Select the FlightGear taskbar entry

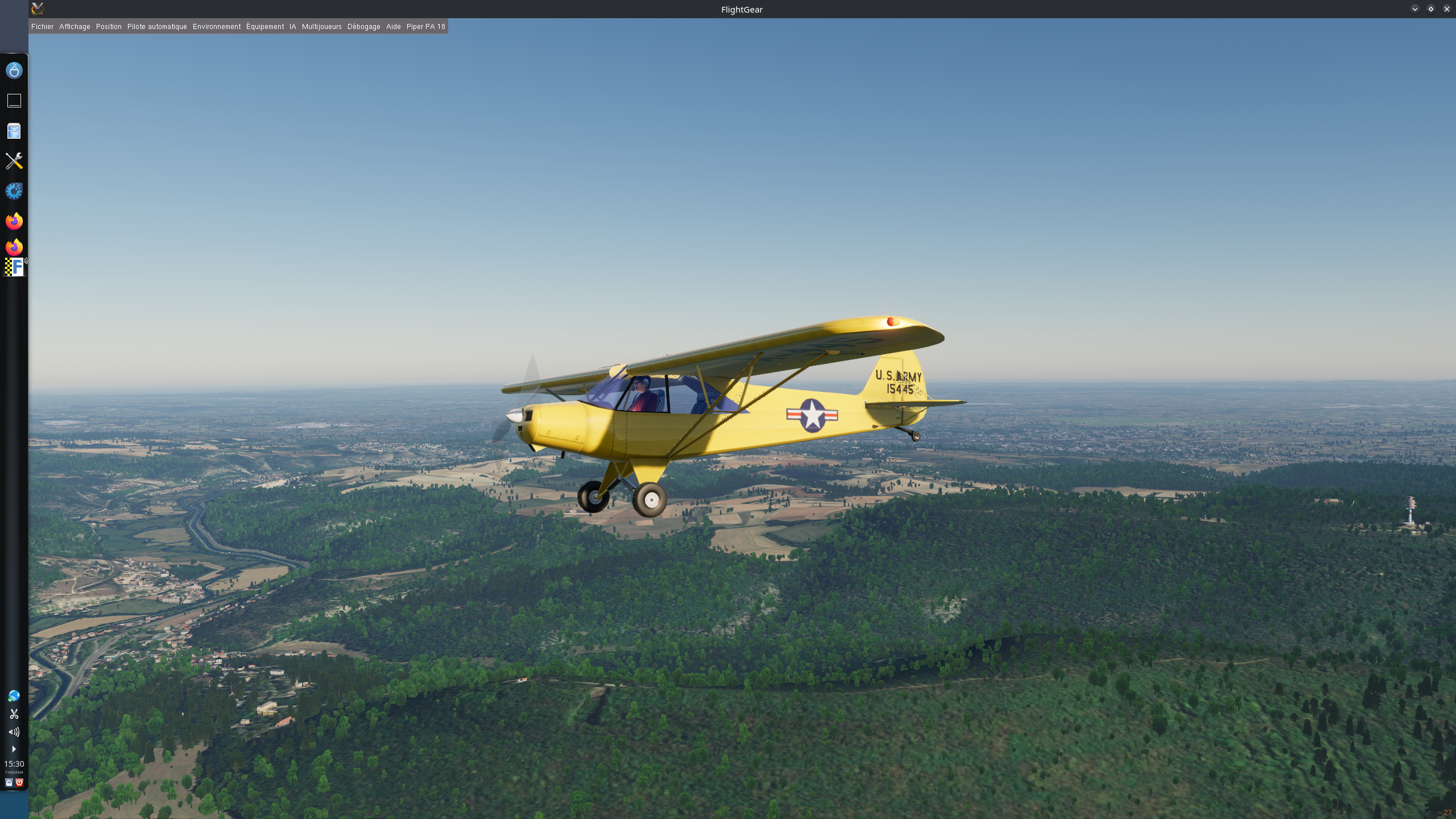[x=15, y=267]
